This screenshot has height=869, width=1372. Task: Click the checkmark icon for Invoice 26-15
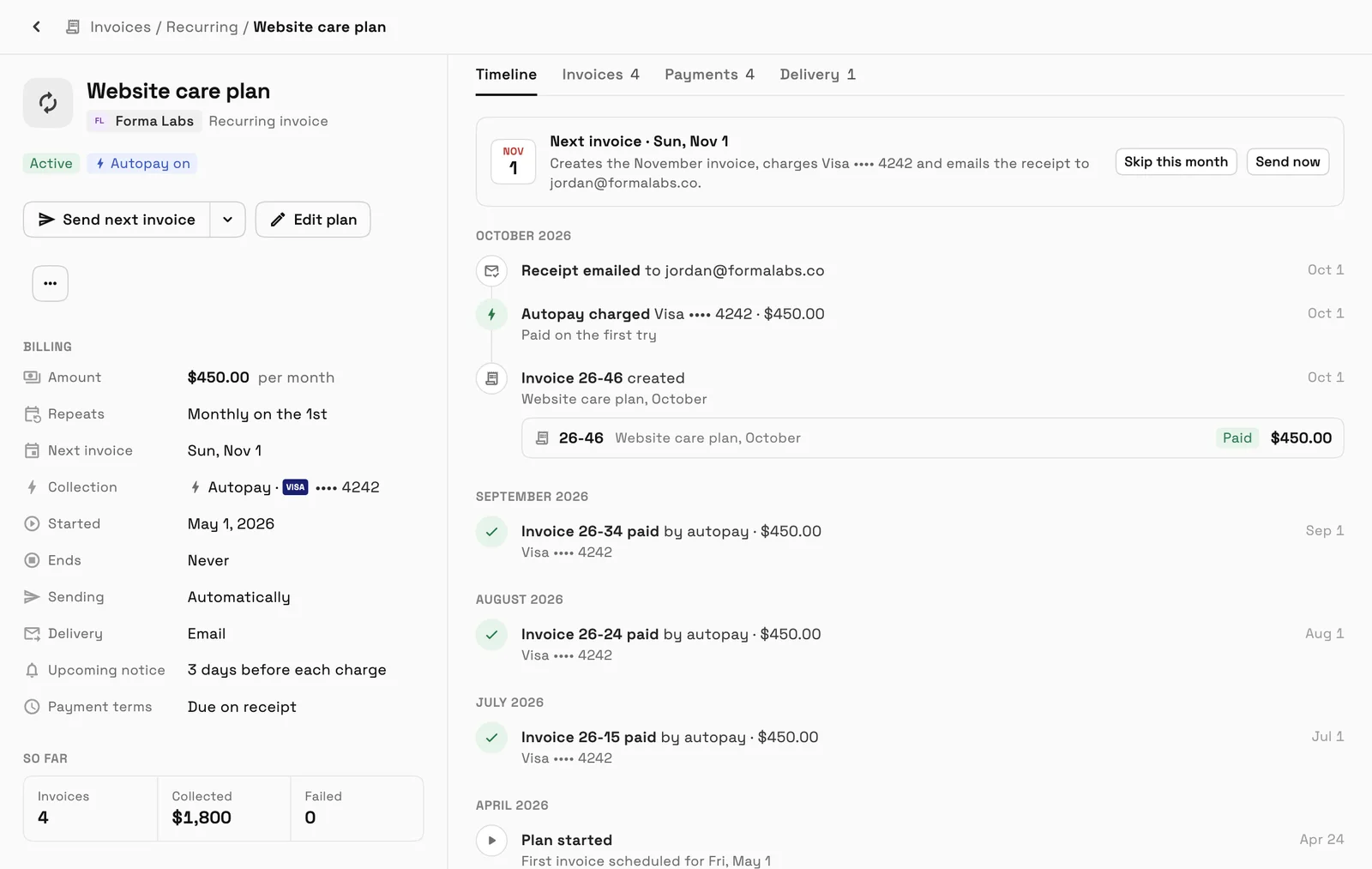click(491, 738)
